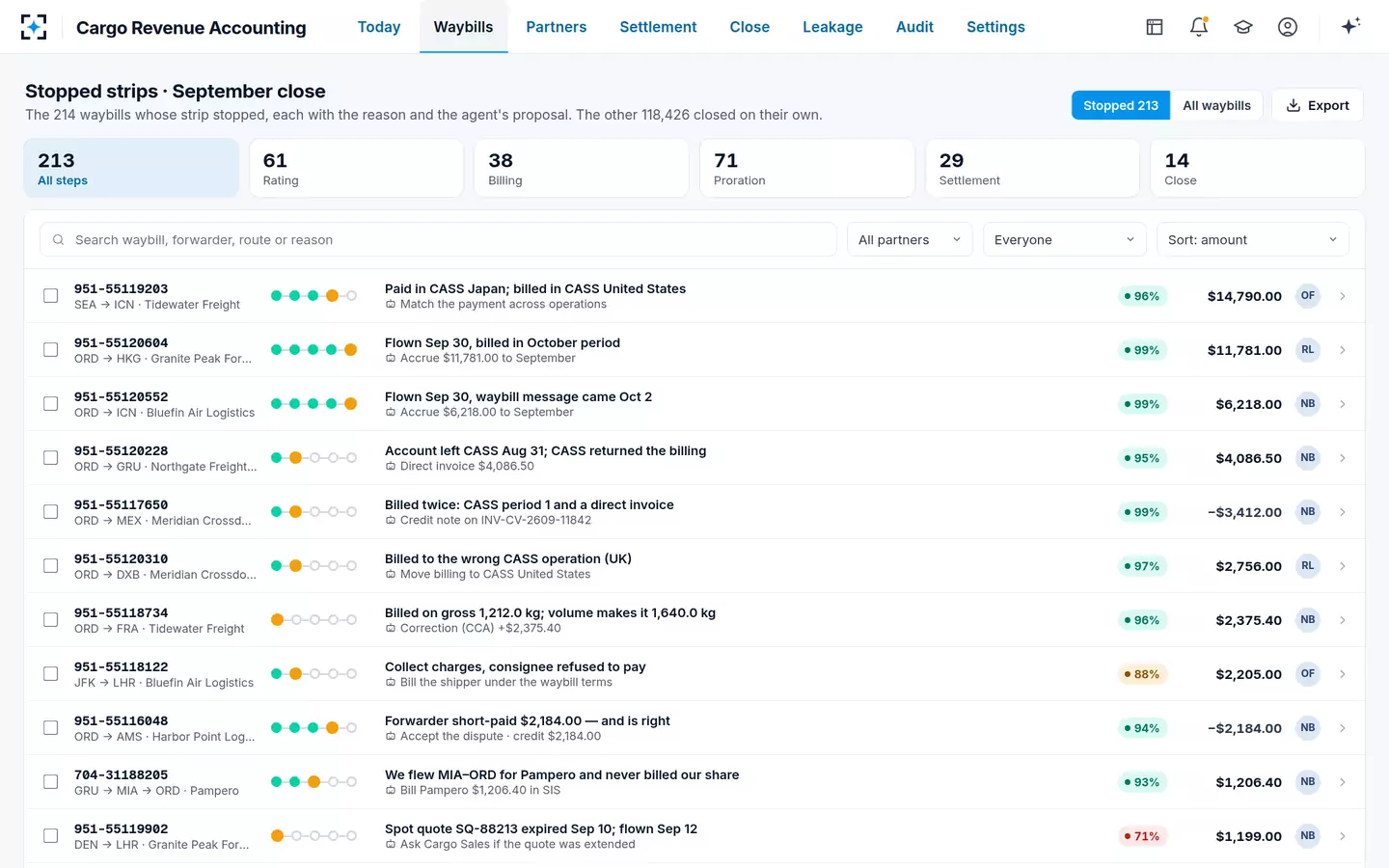This screenshot has height=868, width=1389.
Task: Tick the checkbox for waybill 951-55119203
Action: point(51,296)
